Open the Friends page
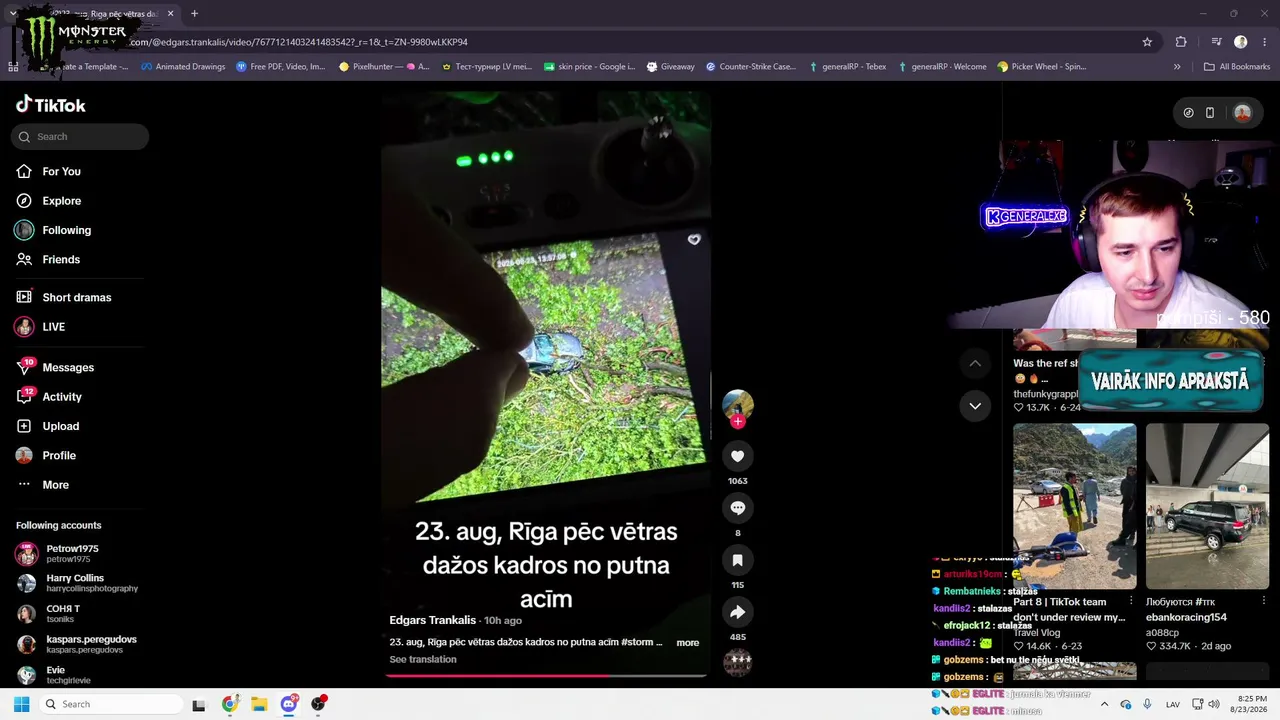The image size is (1280, 720). point(61,259)
